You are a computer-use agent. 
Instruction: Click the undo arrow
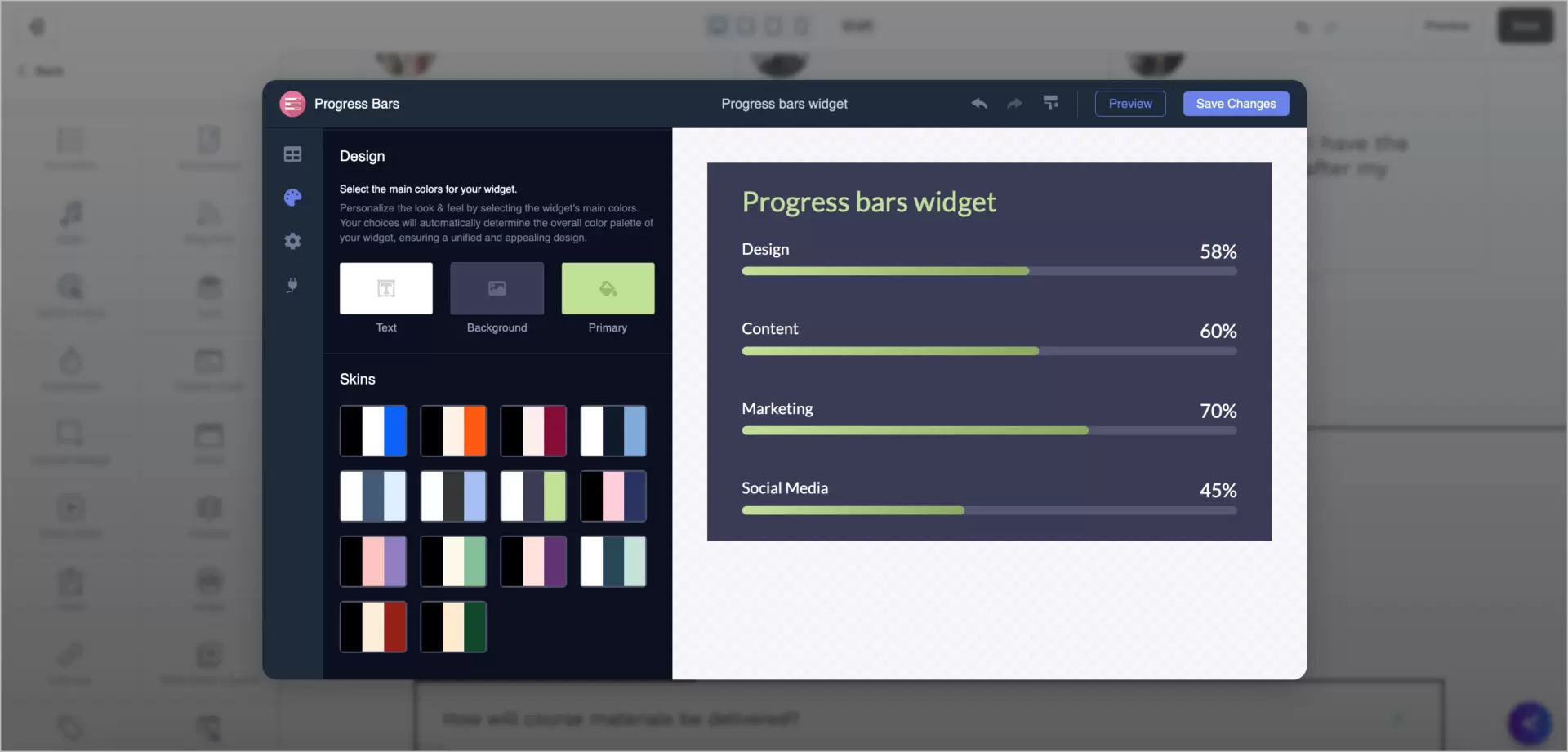tap(978, 104)
